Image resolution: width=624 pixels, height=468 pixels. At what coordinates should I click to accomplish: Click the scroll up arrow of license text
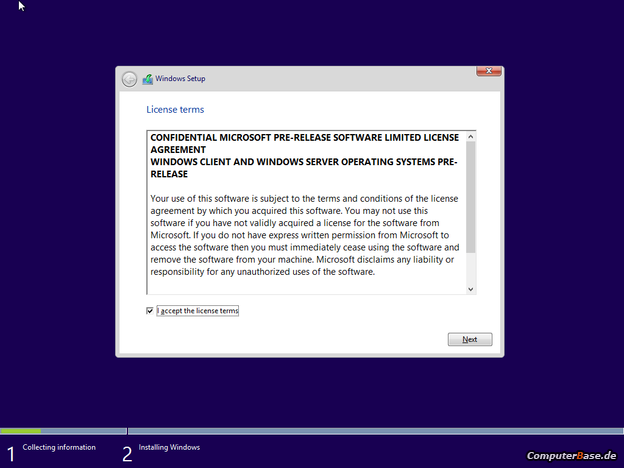pyautogui.click(x=471, y=137)
